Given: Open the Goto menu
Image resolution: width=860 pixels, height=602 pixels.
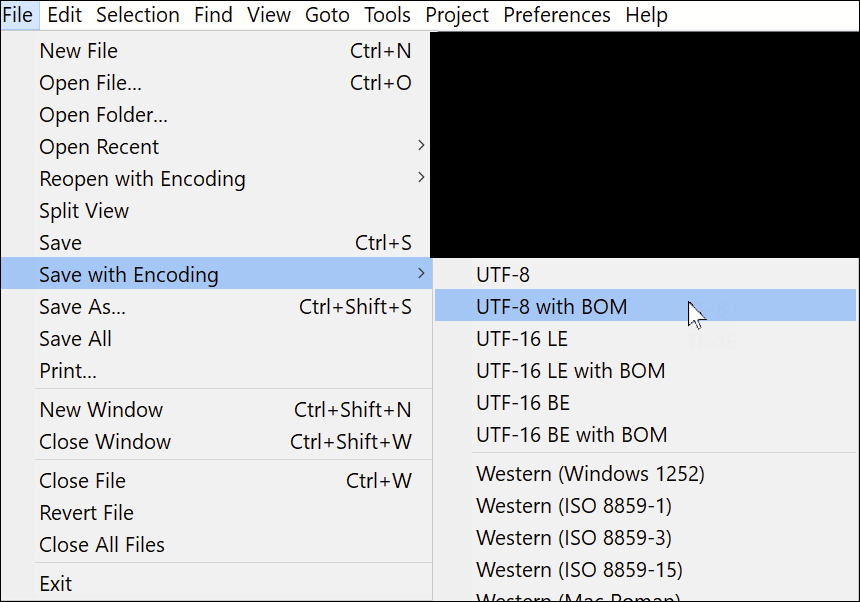Looking at the screenshot, I should (328, 15).
